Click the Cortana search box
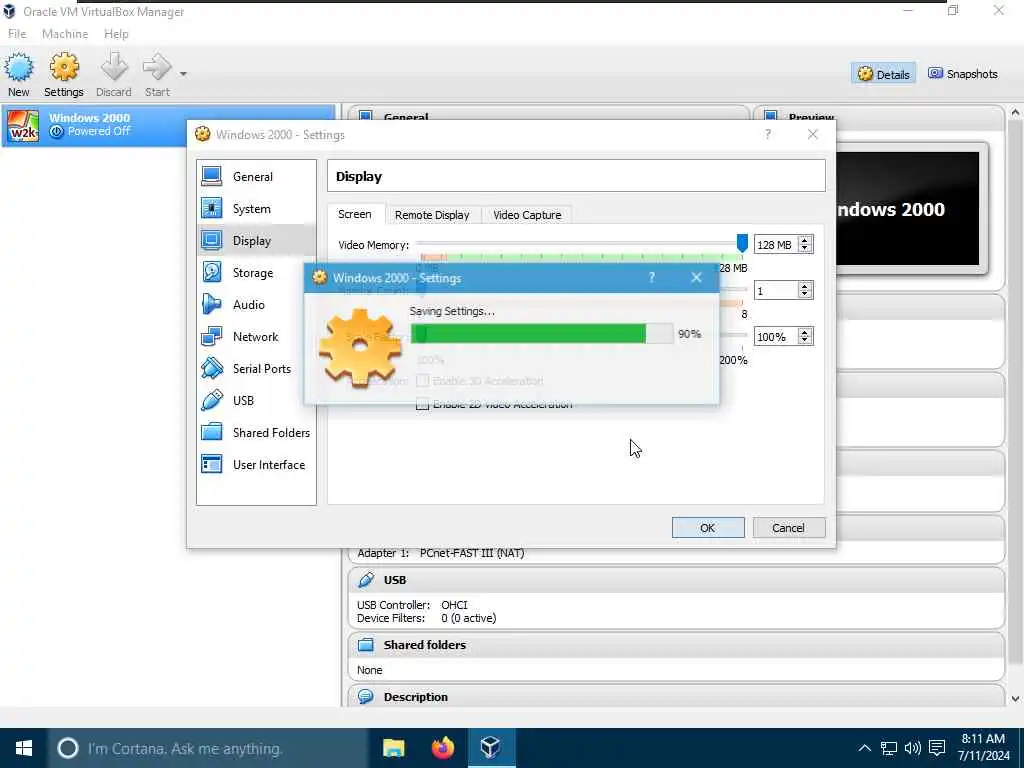The image size is (1024, 768). point(208,748)
